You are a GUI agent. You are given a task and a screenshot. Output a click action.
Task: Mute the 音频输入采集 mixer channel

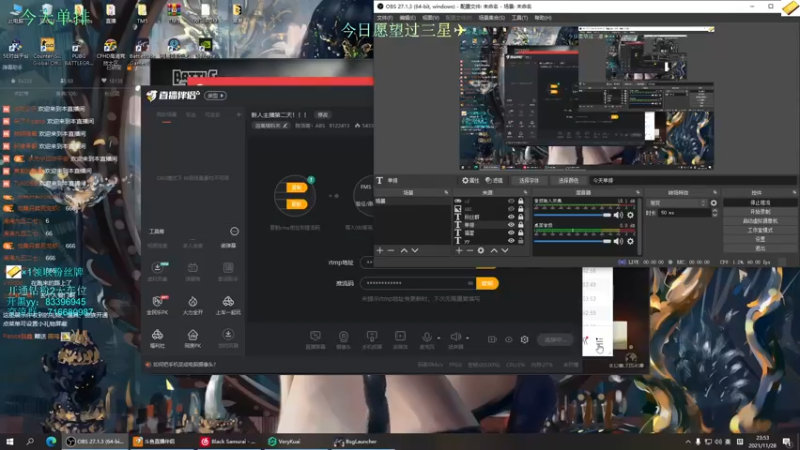[x=618, y=215]
